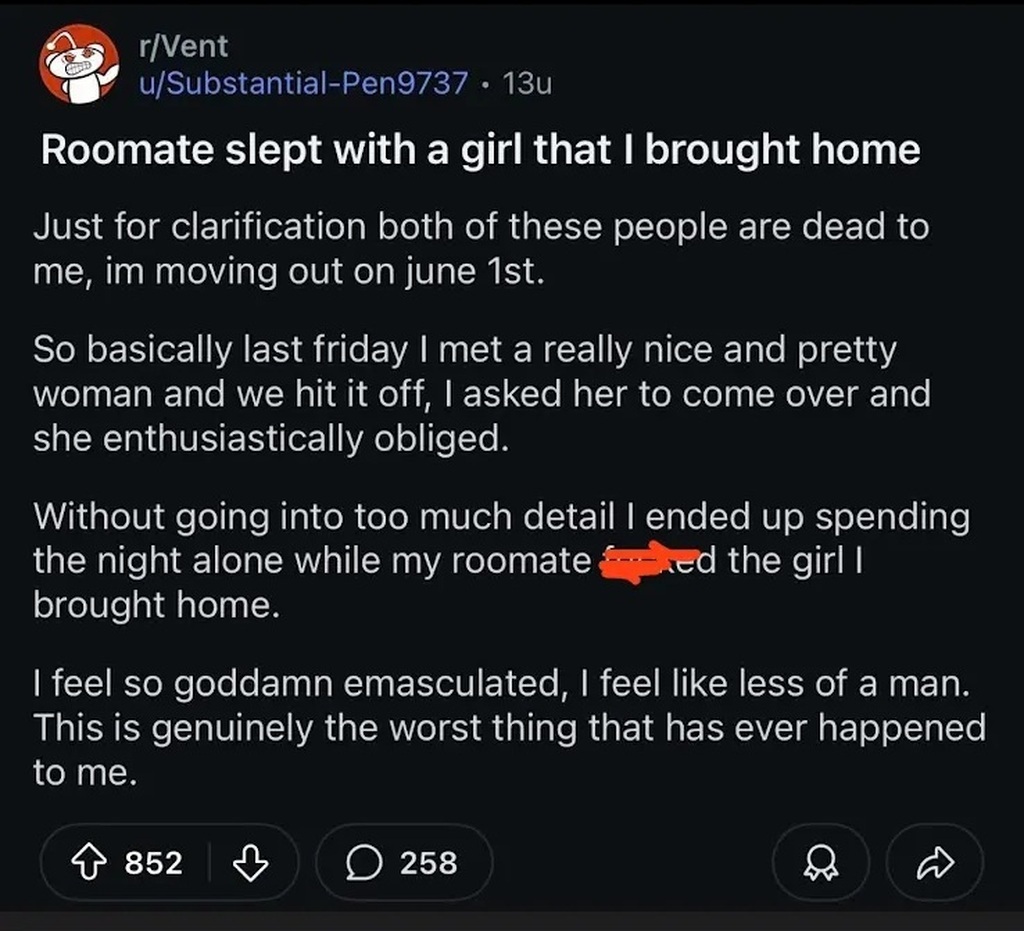Click the paragraph starting "Just for clarification"
Image resolution: width=1024 pixels, height=931 pixels.
click(x=480, y=250)
